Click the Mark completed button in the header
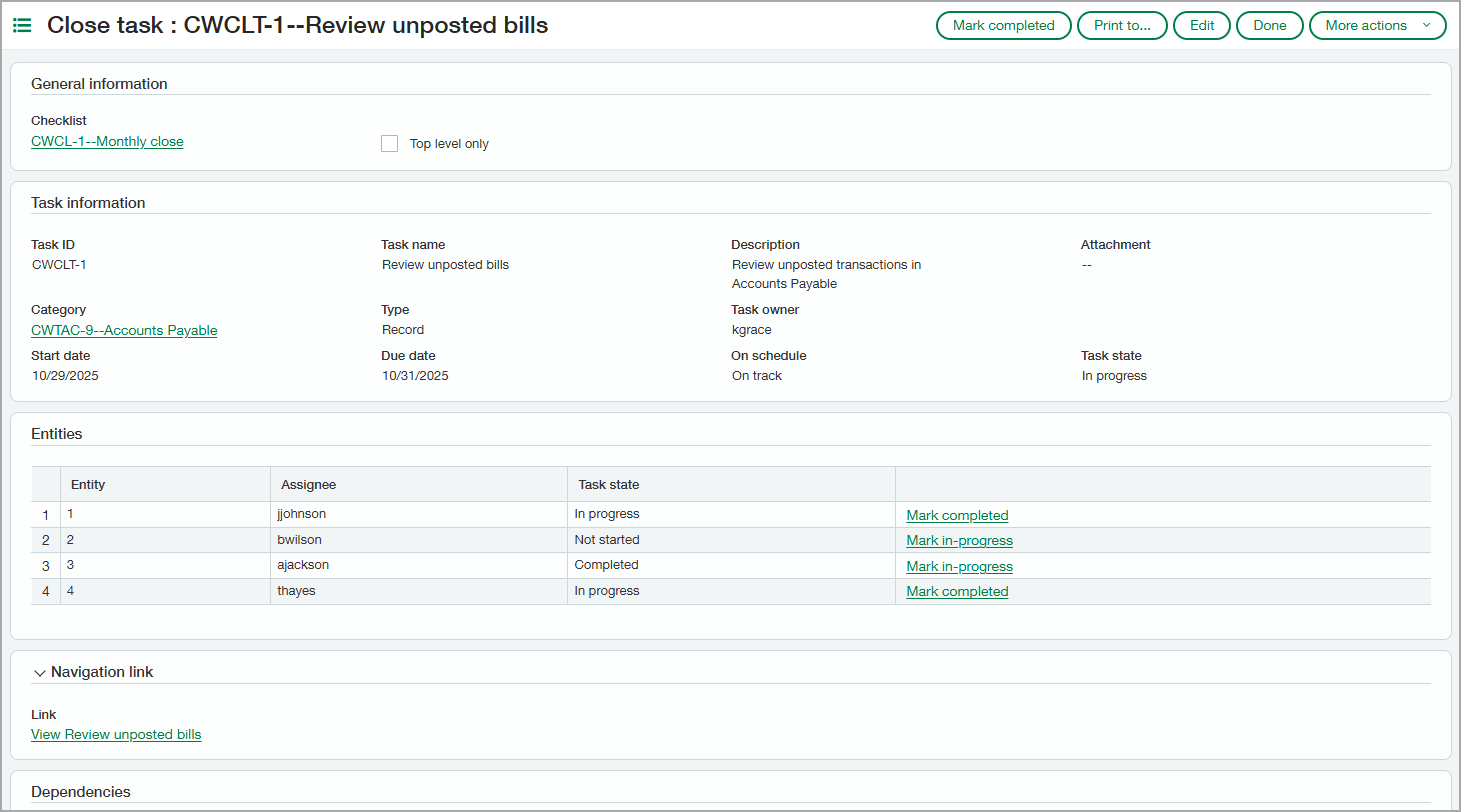Screen dimensions: 1461x812 1003,25
